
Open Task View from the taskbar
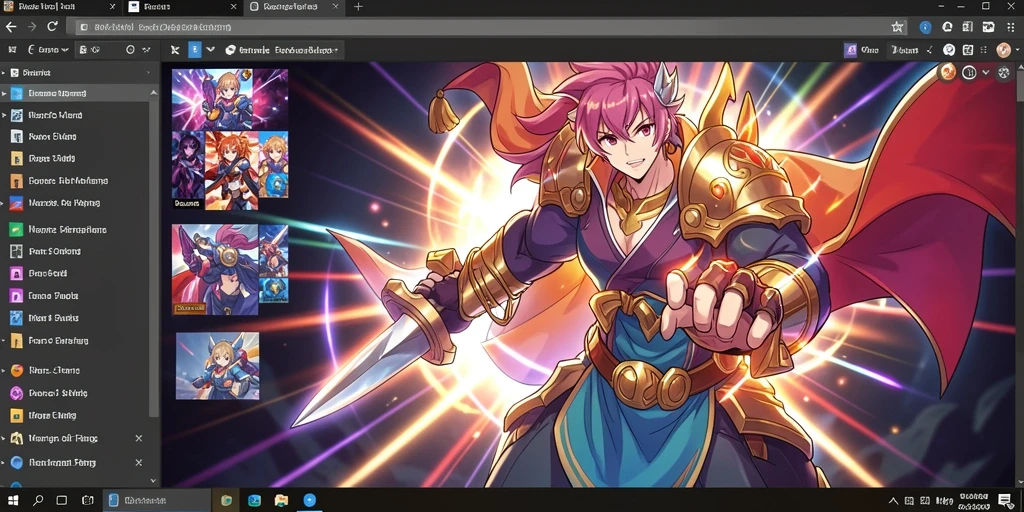tap(63, 500)
